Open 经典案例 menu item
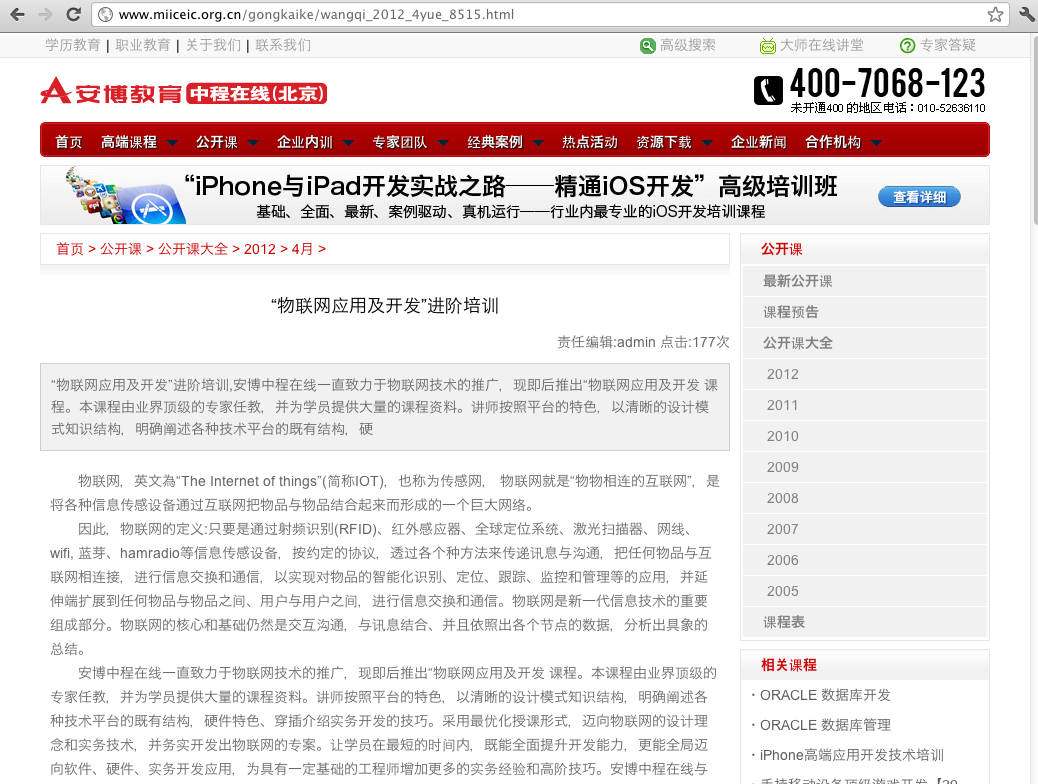Image resolution: width=1038 pixels, height=784 pixels. pyautogui.click(x=495, y=142)
